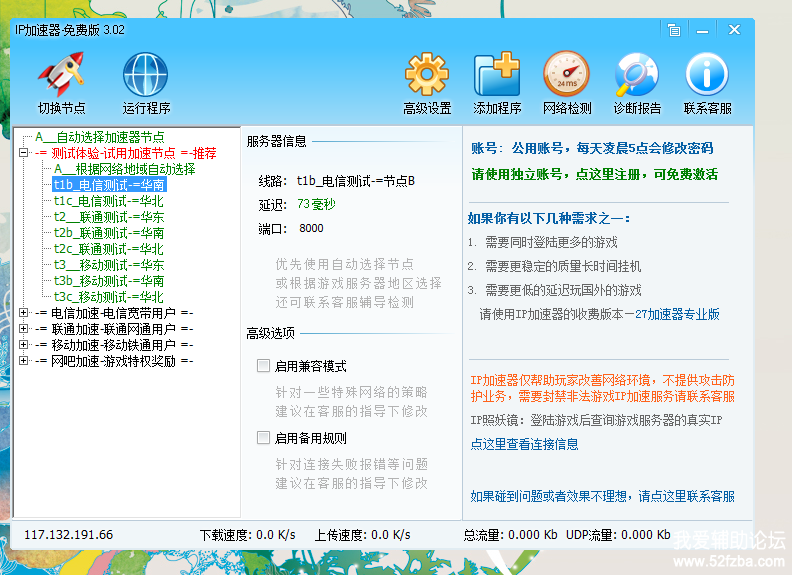Enable 启用备用规则 checkbox
This screenshot has height=575, width=792.
pos(263,438)
